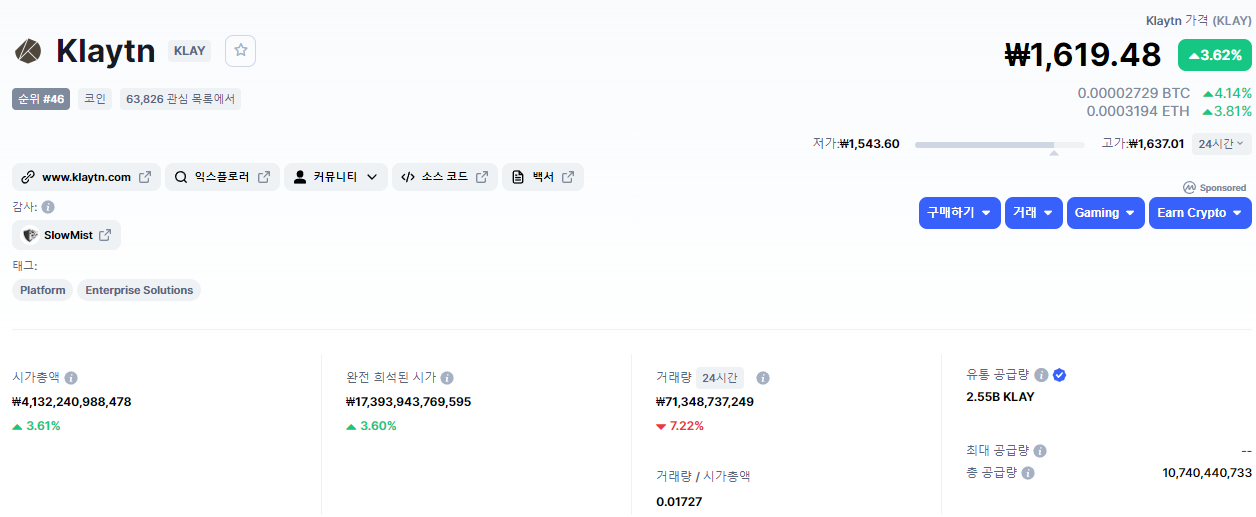Open the SlowMist audit link
The width and height of the screenshot is (1256, 517).
(x=67, y=235)
